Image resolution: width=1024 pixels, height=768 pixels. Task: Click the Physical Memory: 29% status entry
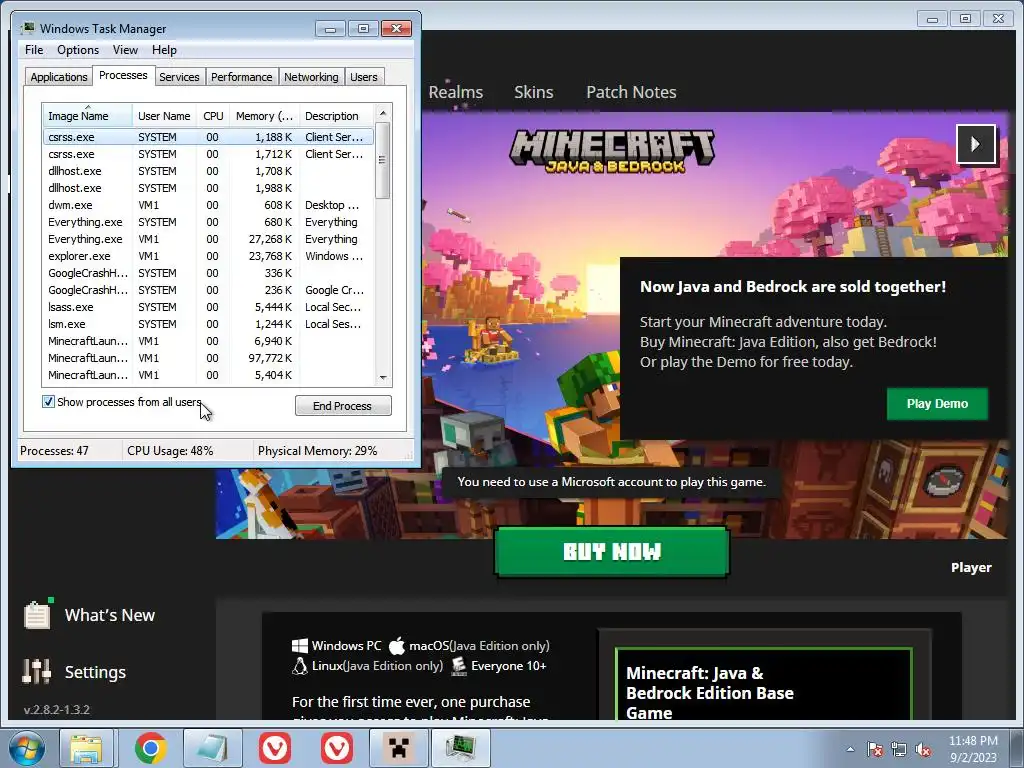coord(317,451)
